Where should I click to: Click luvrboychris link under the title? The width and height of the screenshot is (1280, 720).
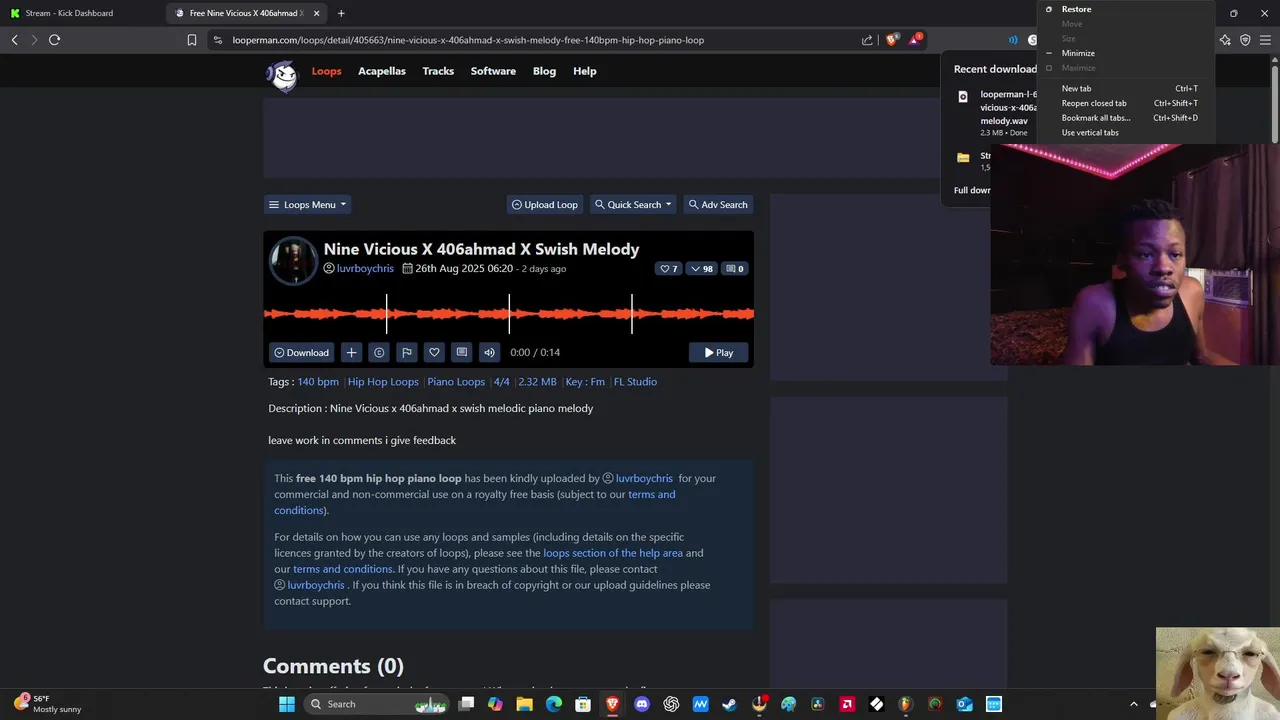[x=365, y=269]
